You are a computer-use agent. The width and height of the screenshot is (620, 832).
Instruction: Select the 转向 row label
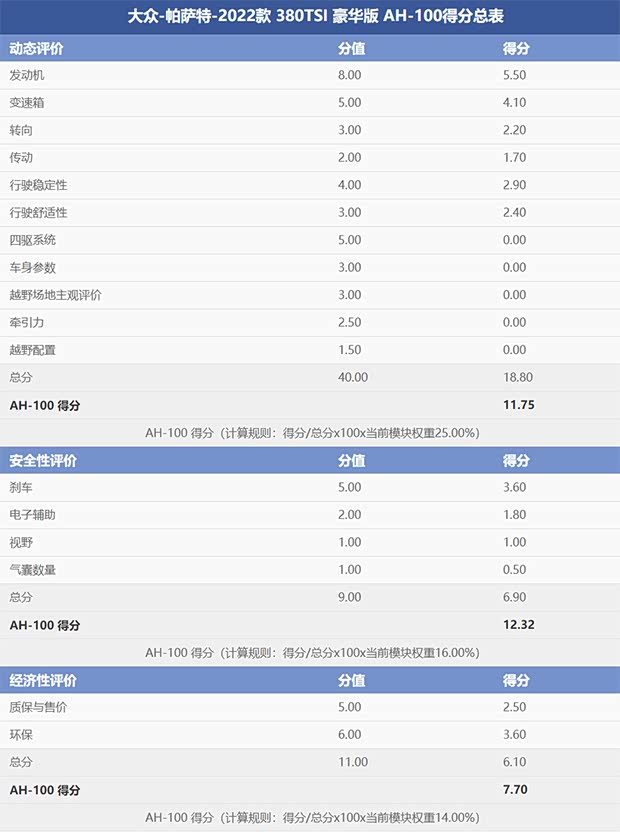click(21, 130)
